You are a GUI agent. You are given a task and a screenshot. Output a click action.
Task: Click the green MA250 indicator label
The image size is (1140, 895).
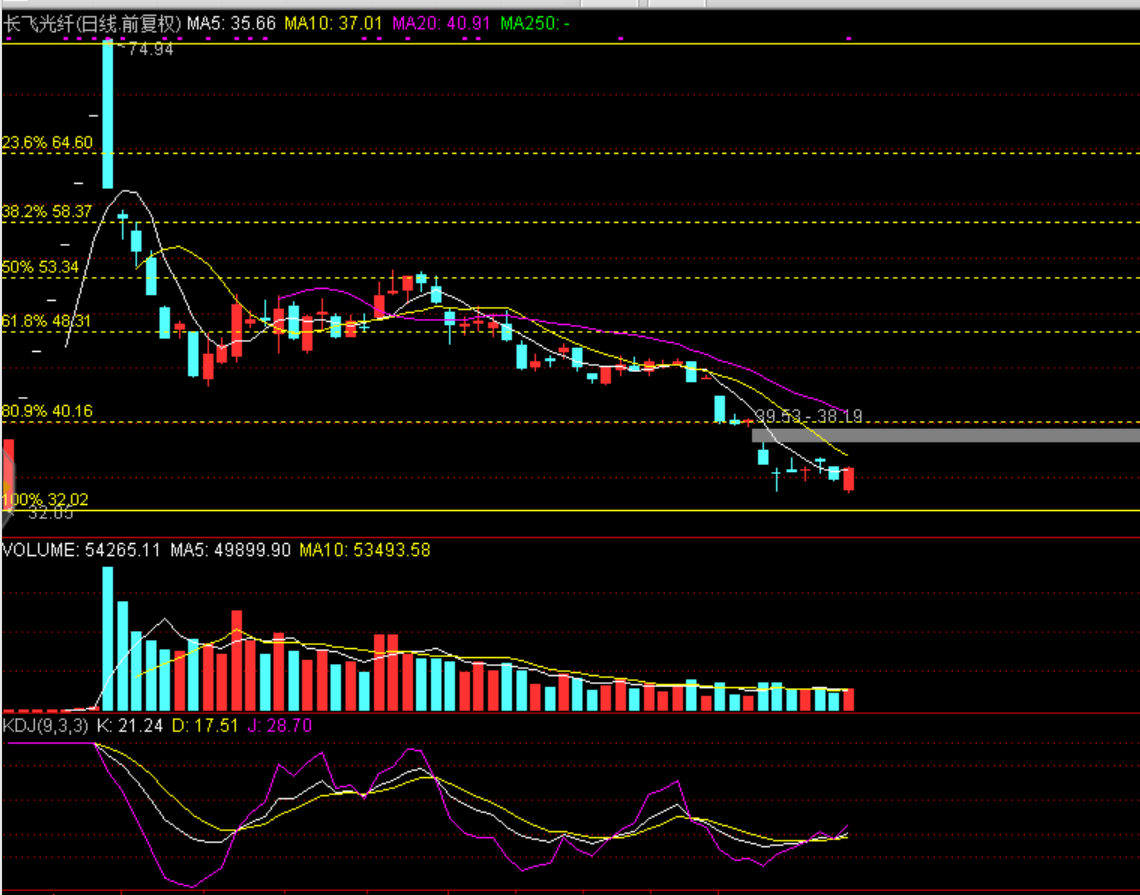click(x=535, y=21)
